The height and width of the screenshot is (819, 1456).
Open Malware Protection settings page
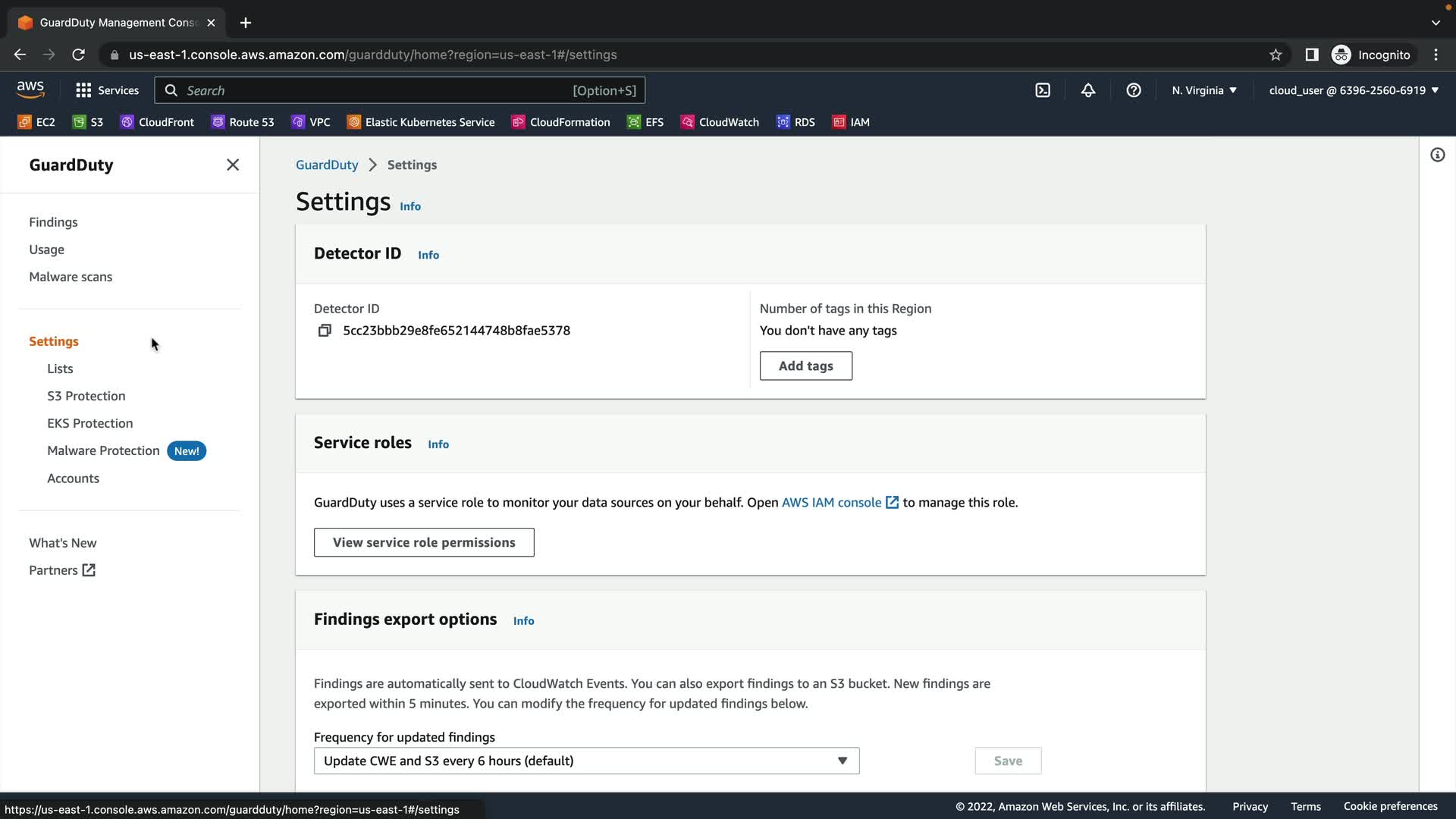pos(103,450)
